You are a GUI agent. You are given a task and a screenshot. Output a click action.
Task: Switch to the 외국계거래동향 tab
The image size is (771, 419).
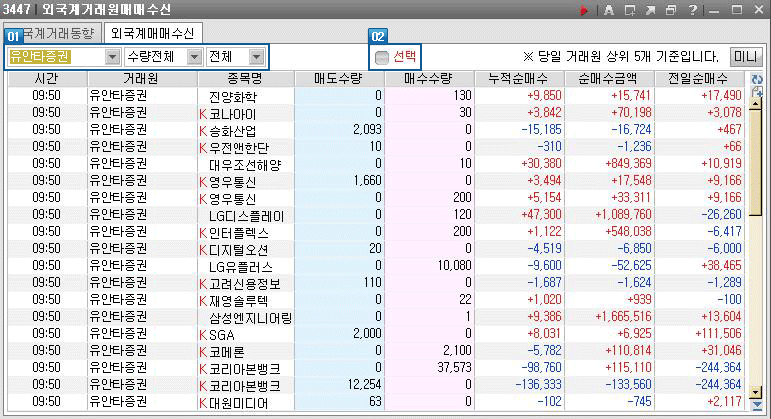point(53,33)
